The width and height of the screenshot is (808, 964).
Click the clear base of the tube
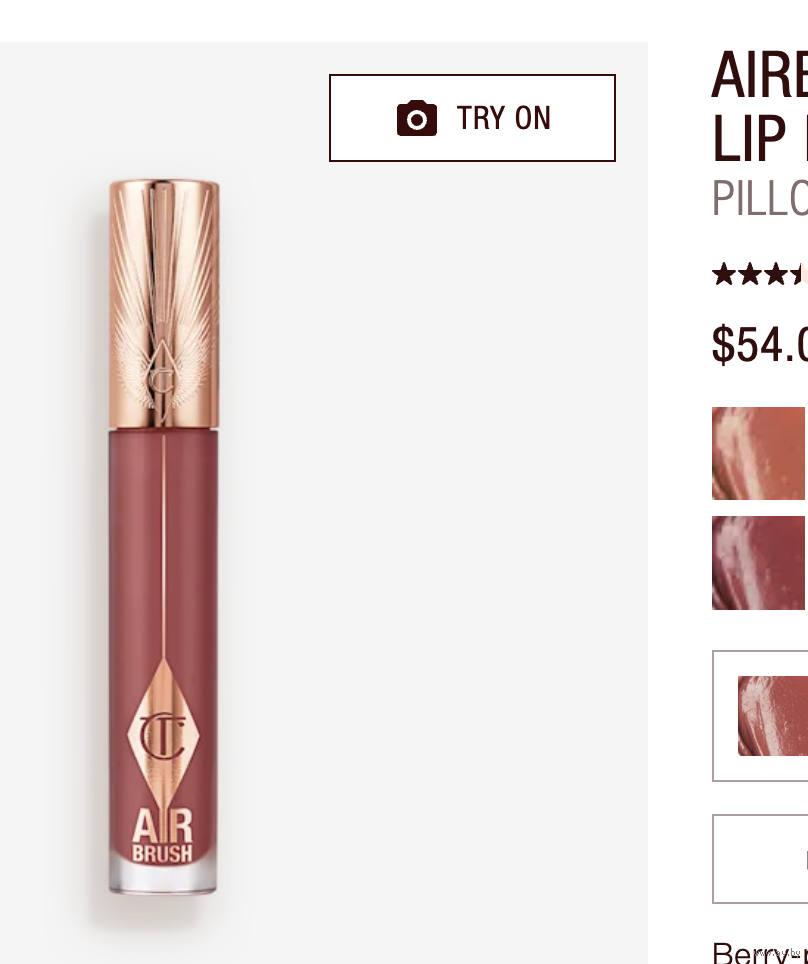pyautogui.click(x=163, y=878)
